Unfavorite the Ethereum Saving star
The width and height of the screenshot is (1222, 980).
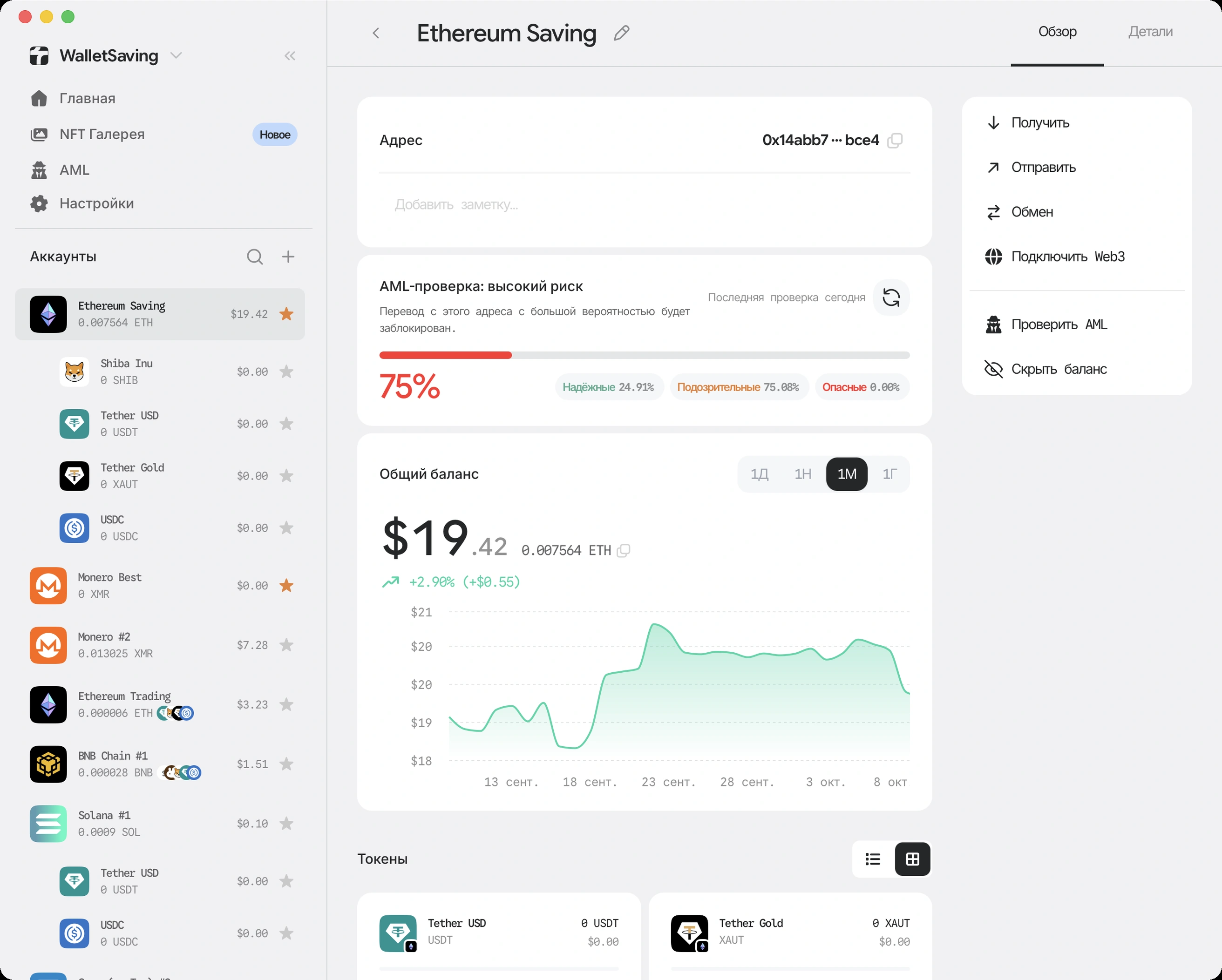tap(286, 314)
